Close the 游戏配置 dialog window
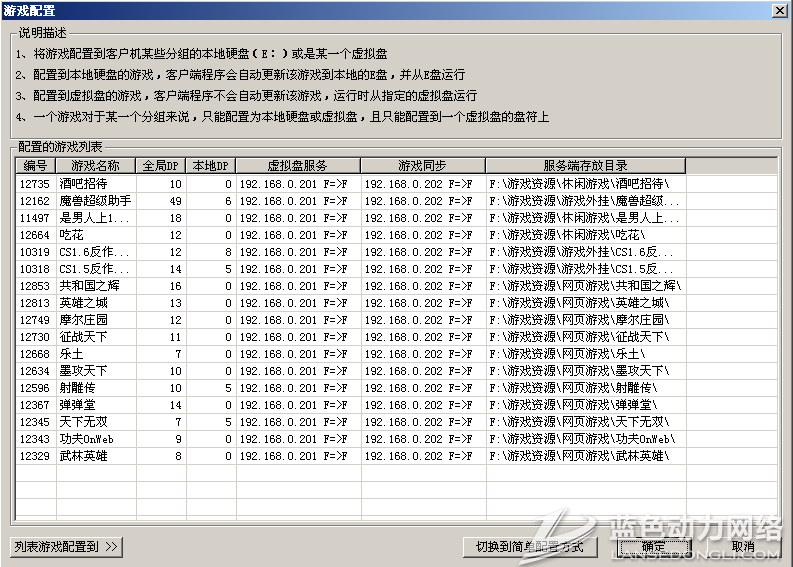Image resolution: width=793 pixels, height=567 pixels. [779, 9]
